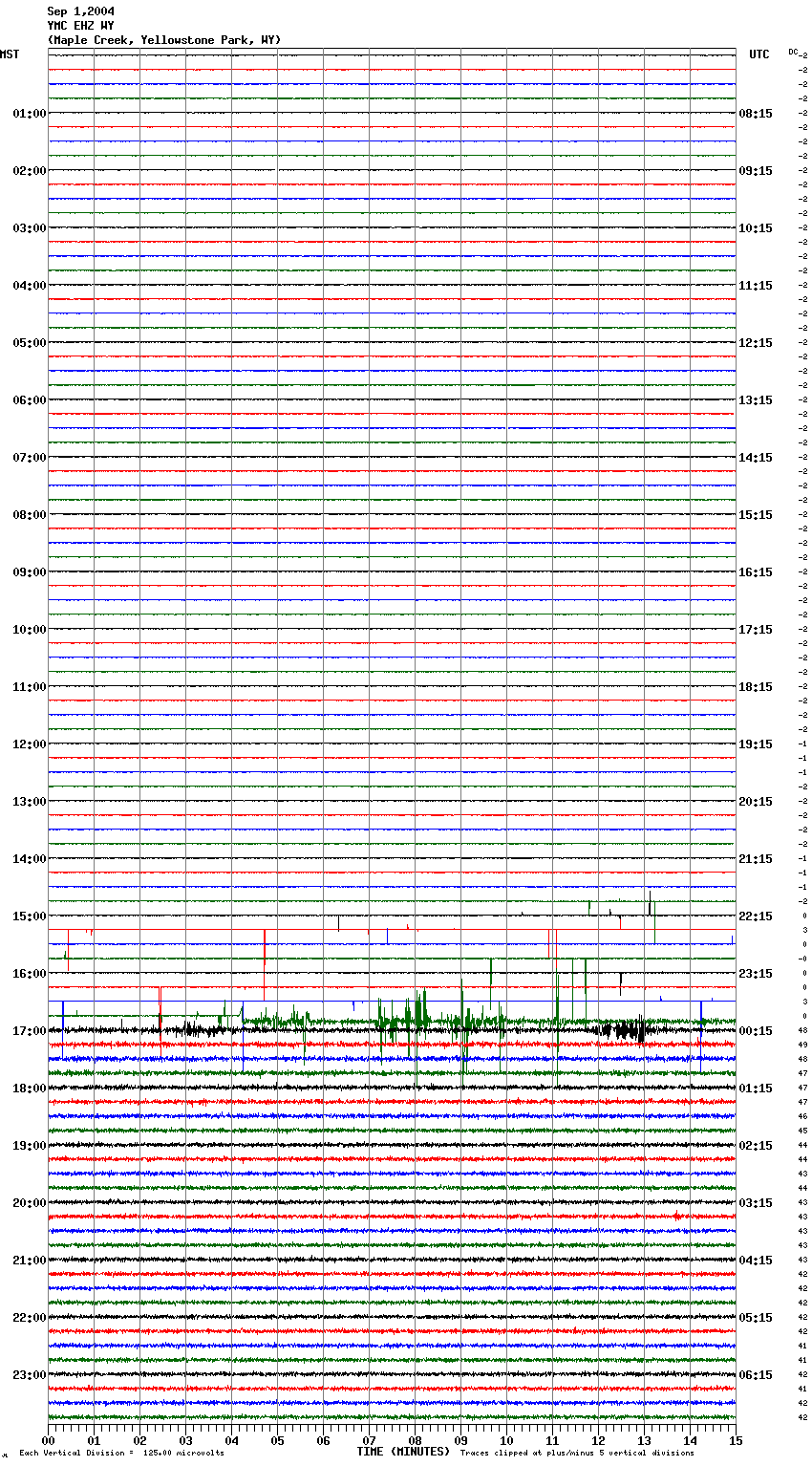Click the 14:00 MST time label
This screenshot has width=812, height=1466.
pyautogui.click(x=29, y=859)
